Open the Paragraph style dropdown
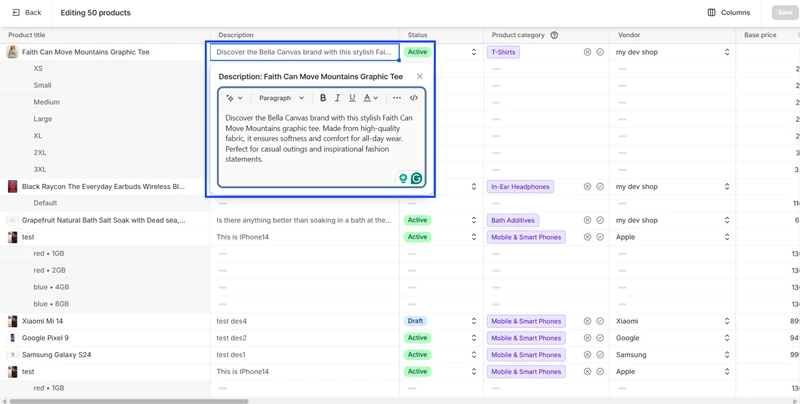This screenshot has height=404, width=800. [x=281, y=98]
